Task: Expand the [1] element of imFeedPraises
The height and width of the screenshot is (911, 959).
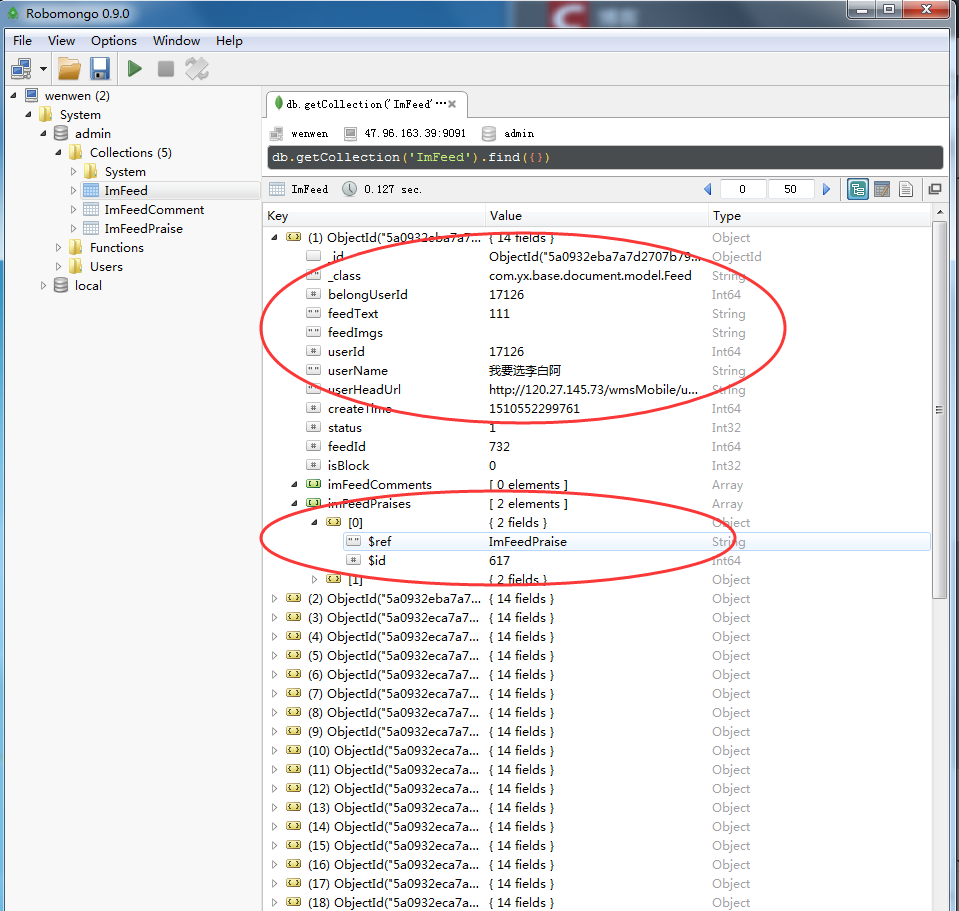Action: [x=314, y=579]
